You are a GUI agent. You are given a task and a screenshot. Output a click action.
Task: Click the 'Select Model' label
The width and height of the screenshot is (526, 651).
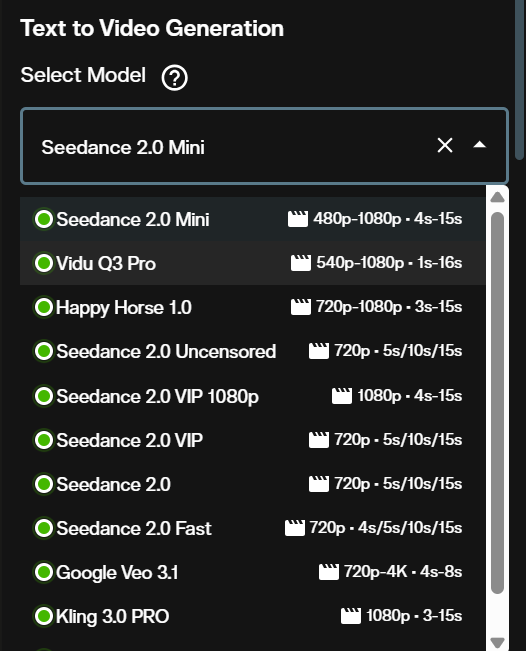point(83,75)
